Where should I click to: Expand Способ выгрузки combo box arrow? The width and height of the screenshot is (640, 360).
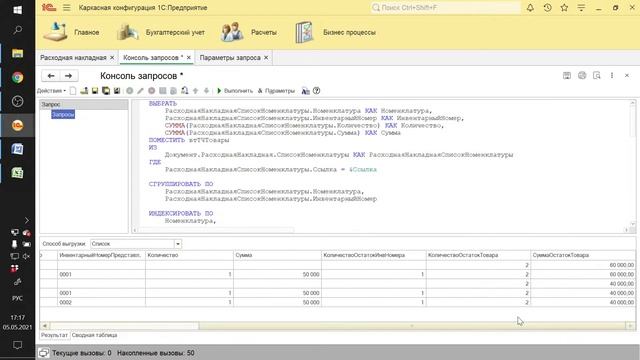click(x=178, y=244)
